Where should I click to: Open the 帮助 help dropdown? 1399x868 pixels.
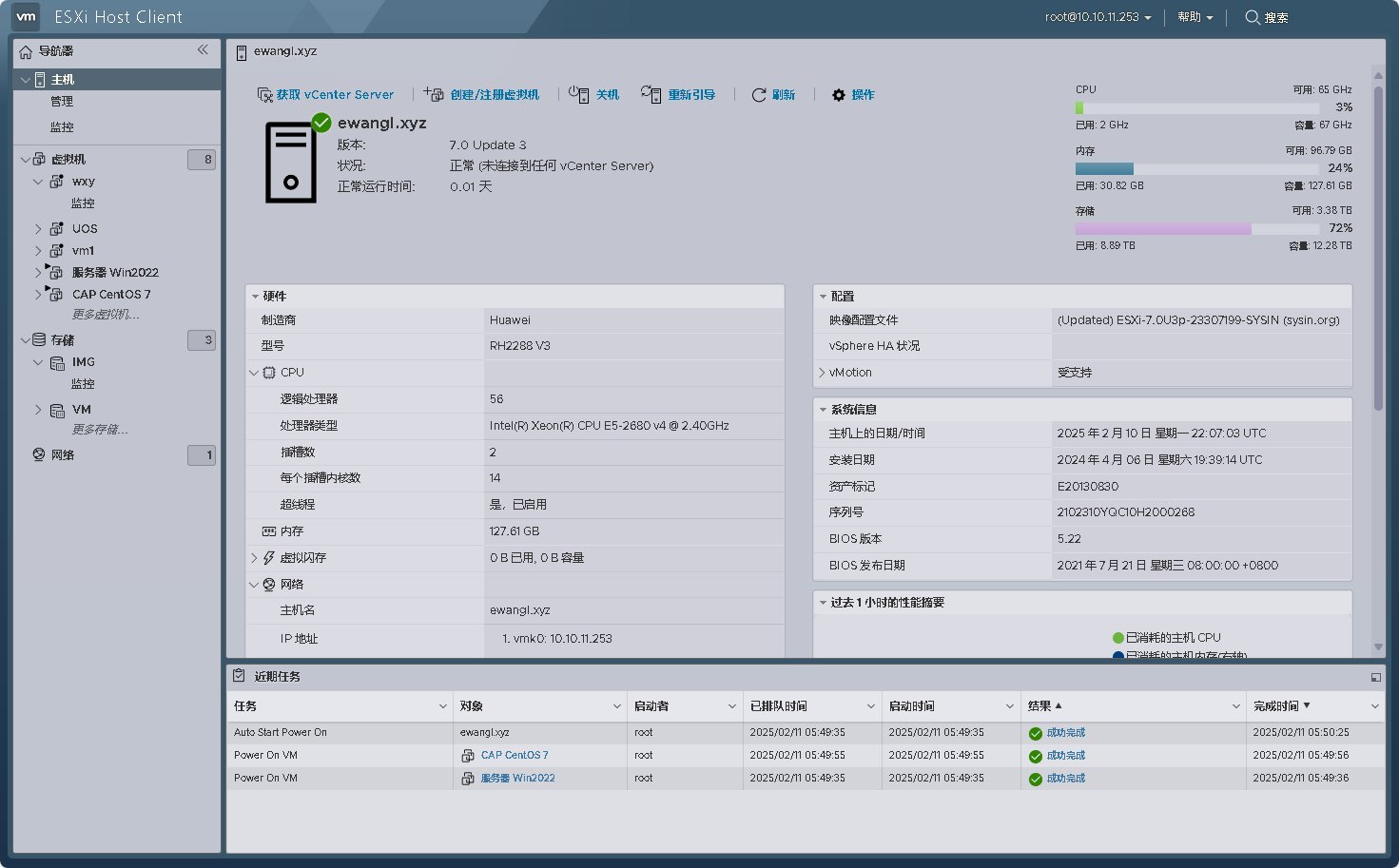pos(1195,17)
